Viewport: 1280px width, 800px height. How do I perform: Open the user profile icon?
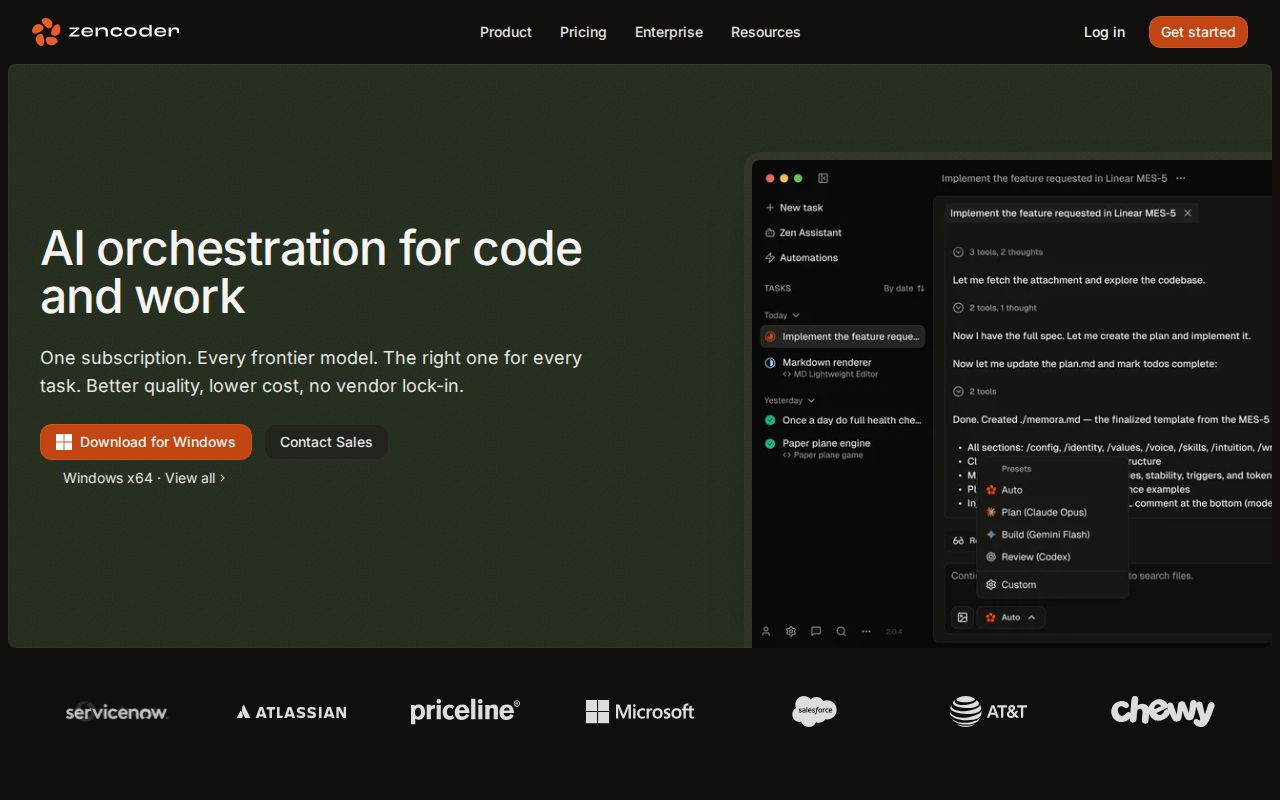pyautogui.click(x=766, y=632)
